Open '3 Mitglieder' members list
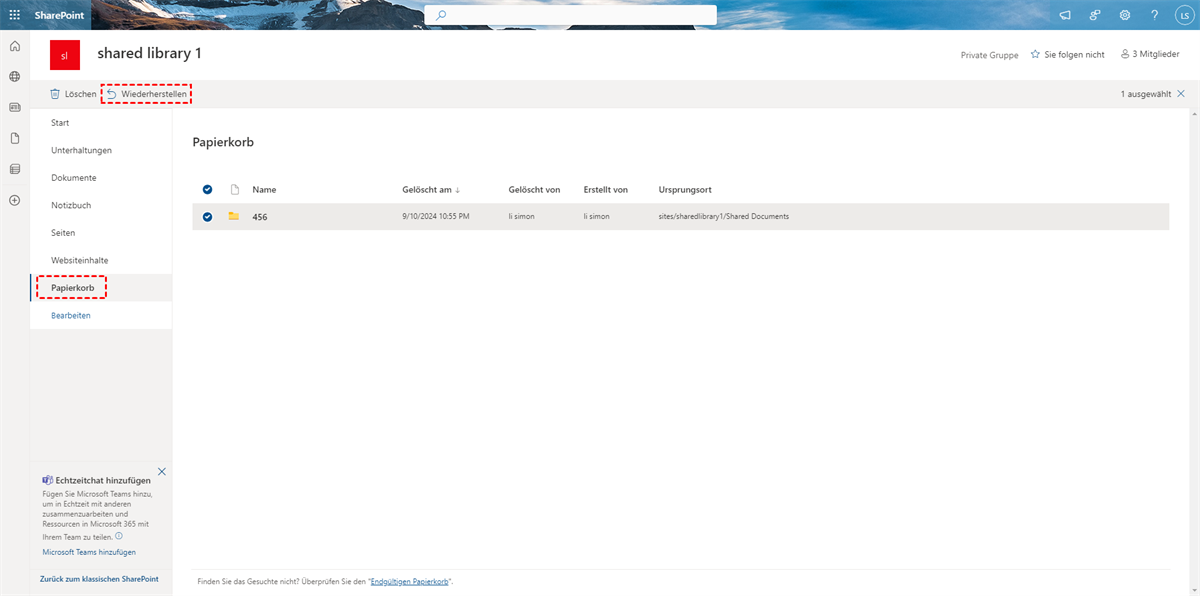 click(x=1149, y=55)
